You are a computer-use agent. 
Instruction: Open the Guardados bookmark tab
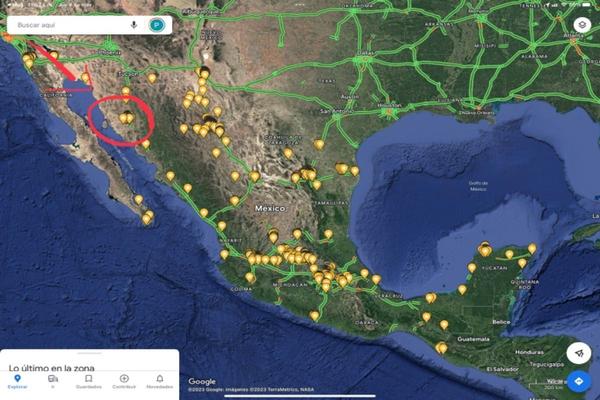88,381
